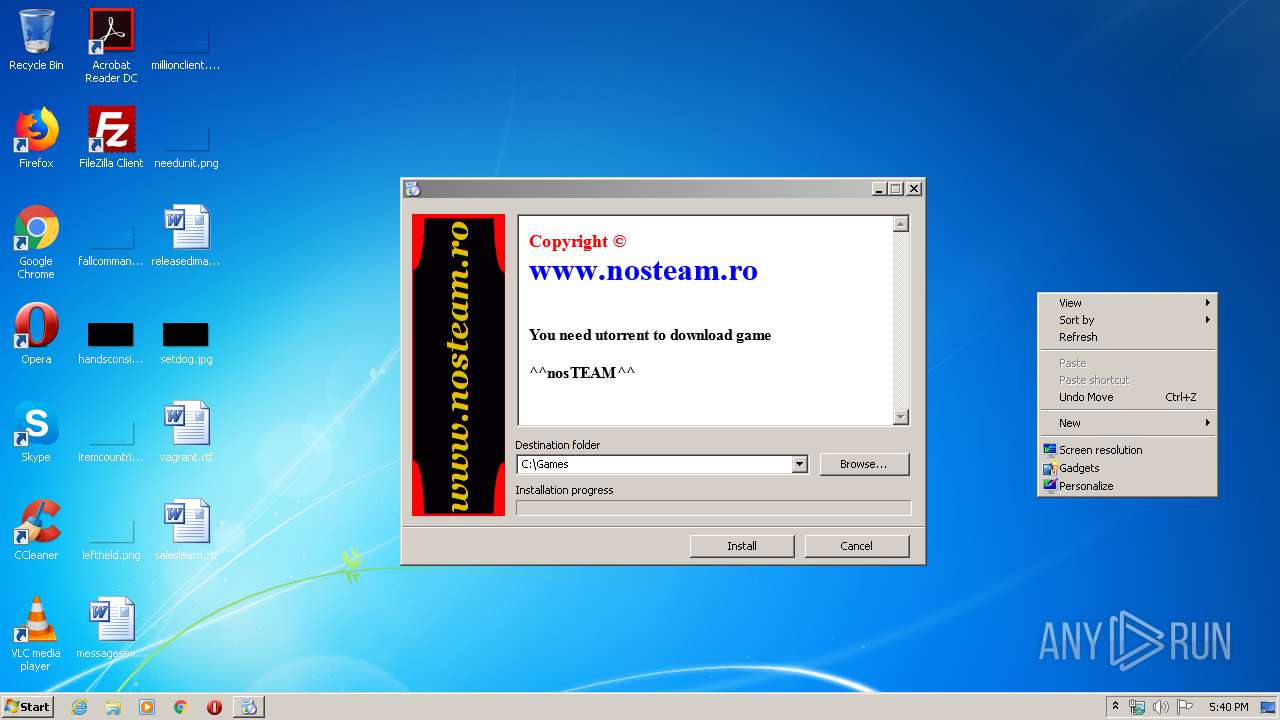This screenshot has height=720, width=1280.
Task: Open Opera desktop shortcut
Action: pos(36,334)
